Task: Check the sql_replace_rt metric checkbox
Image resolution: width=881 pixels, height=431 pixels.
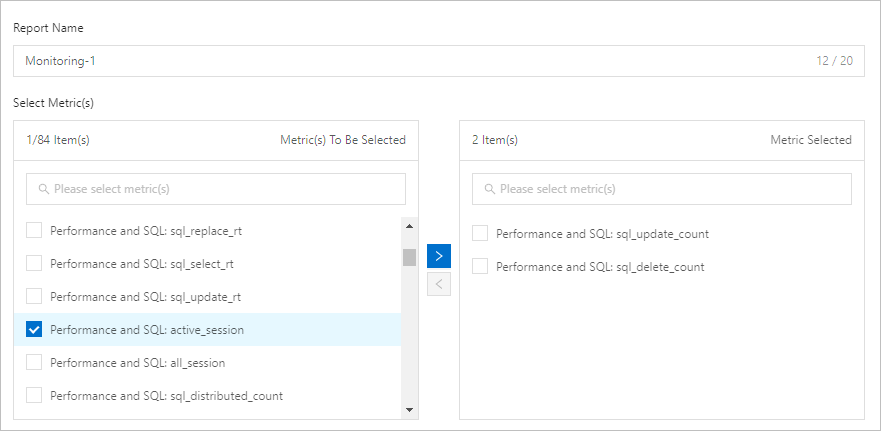Action: [x=34, y=231]
